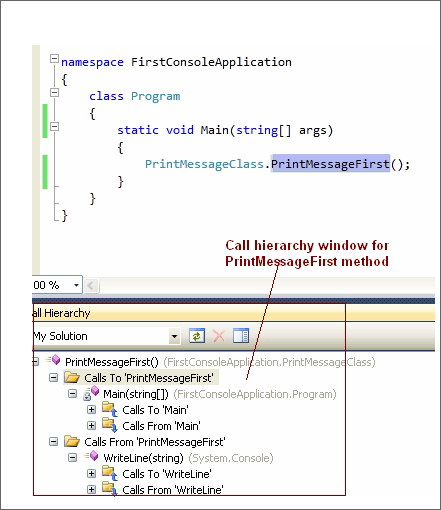Toggle the details pane layout icon
This screenshot has height=510, width=441.
(x=241, y=336)
